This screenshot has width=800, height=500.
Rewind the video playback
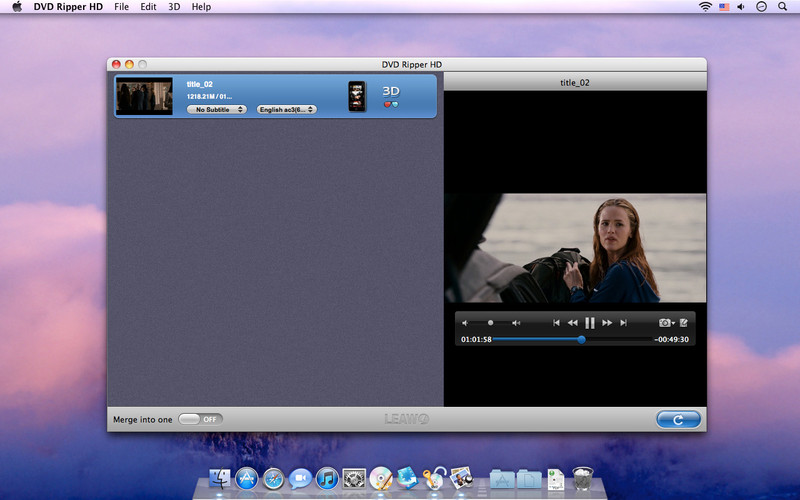573,323
